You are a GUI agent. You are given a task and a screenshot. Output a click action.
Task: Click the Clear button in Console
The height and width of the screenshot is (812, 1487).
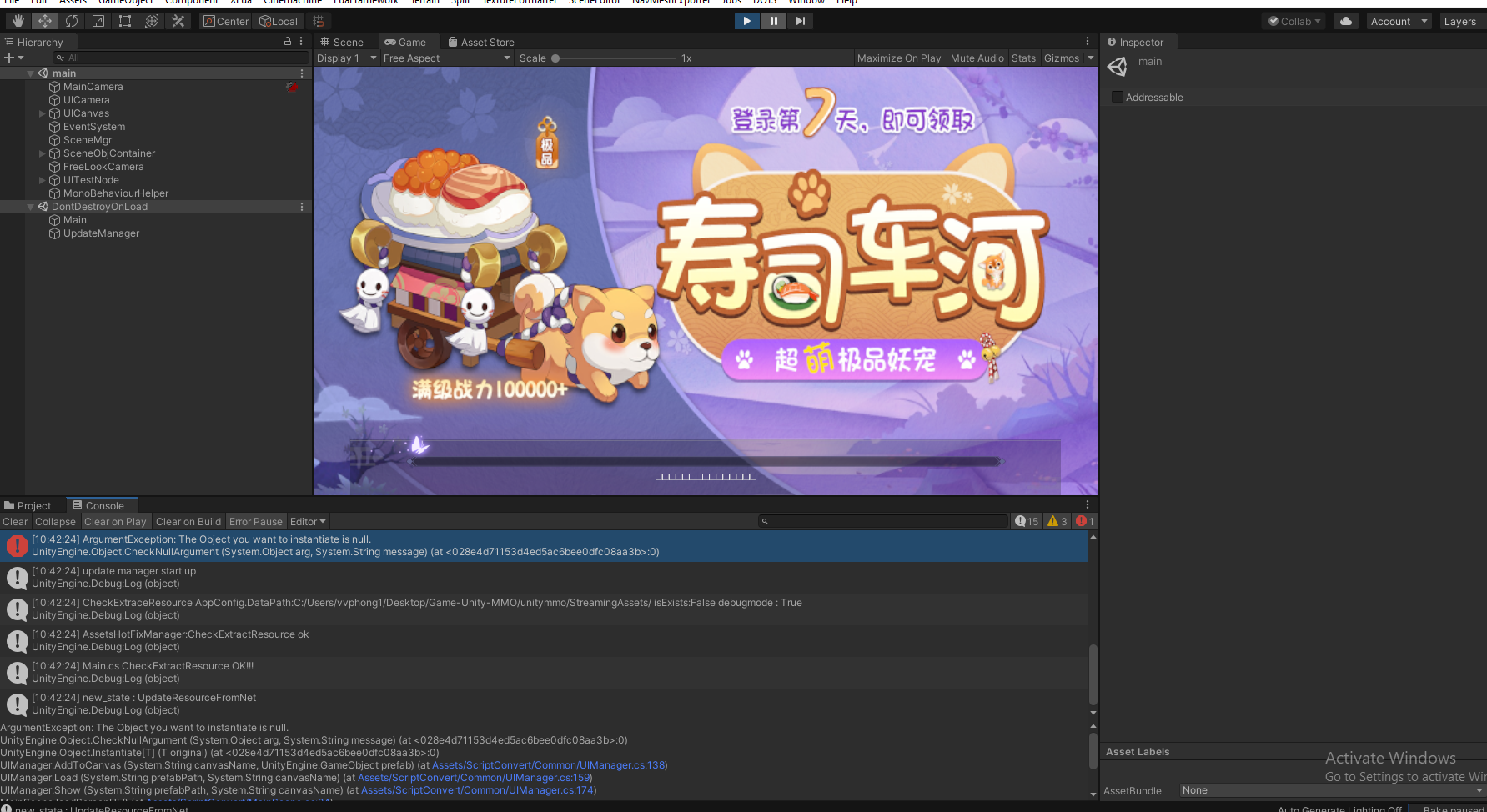[15, 521]
